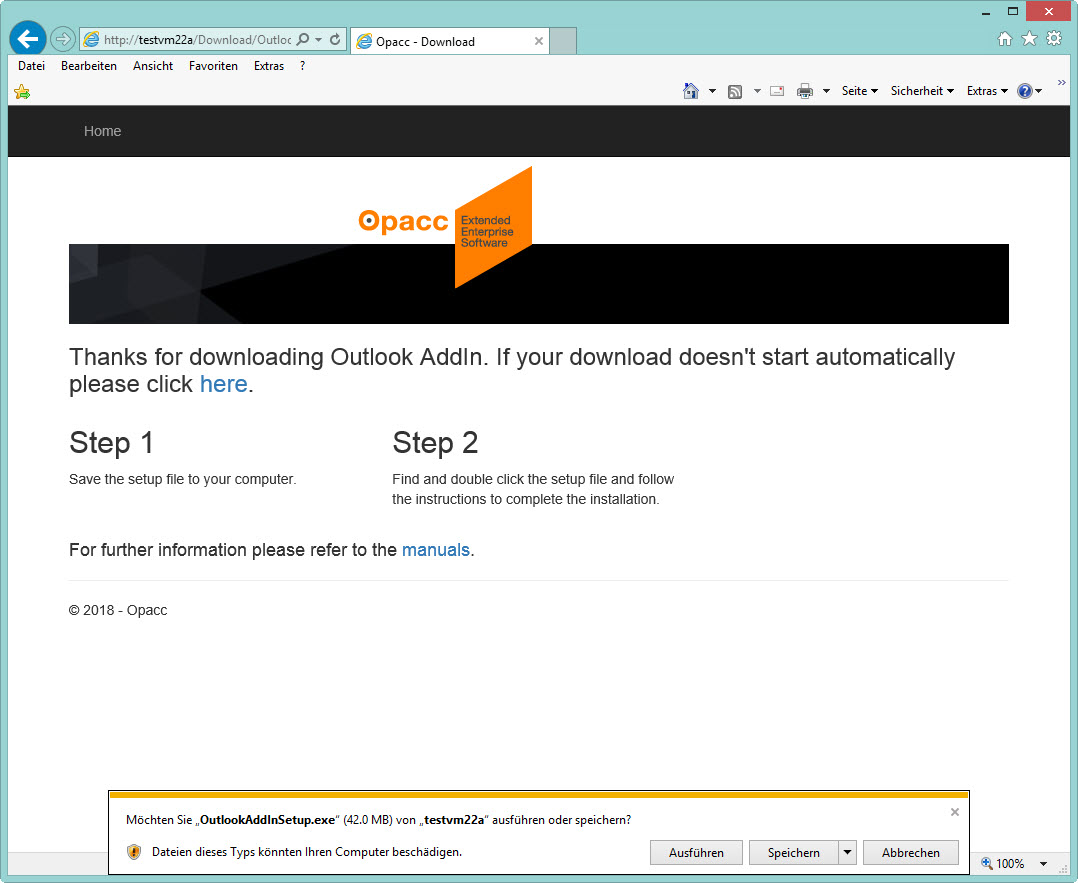The image size is (1078, 883).
Task: Open the 'manuals' link
Action: [436, 550]
